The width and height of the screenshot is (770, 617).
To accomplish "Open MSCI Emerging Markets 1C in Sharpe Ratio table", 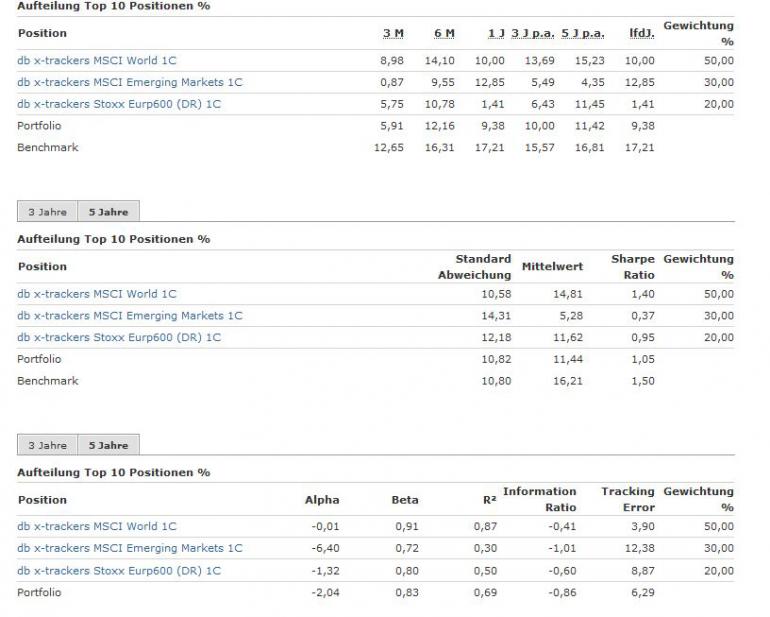I will click(x=130, y=316).
